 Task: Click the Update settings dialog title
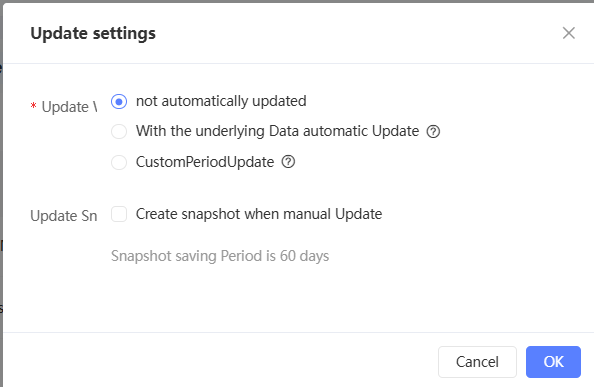click(93, 33)
